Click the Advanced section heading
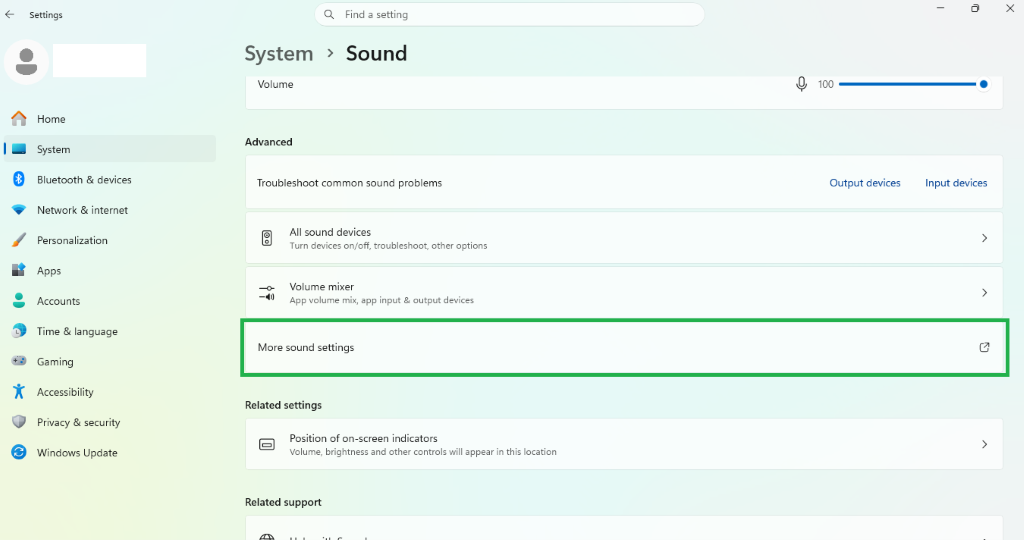 click(268, 142)
